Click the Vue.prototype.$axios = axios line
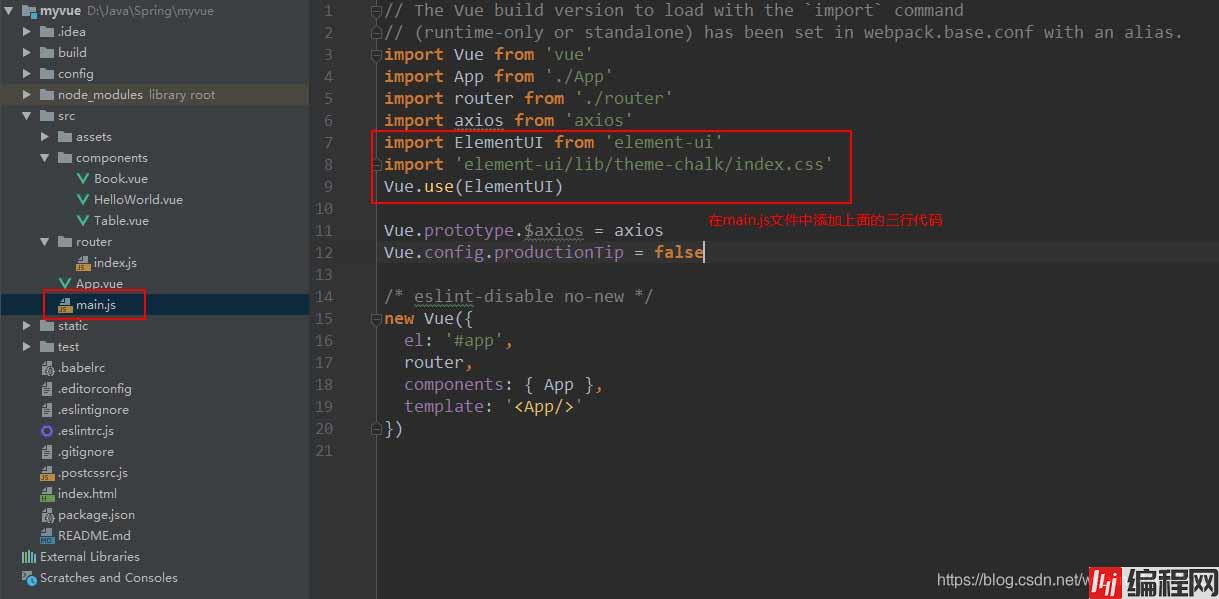Viewport: 1219px width, 599px height. click(523, 231)
